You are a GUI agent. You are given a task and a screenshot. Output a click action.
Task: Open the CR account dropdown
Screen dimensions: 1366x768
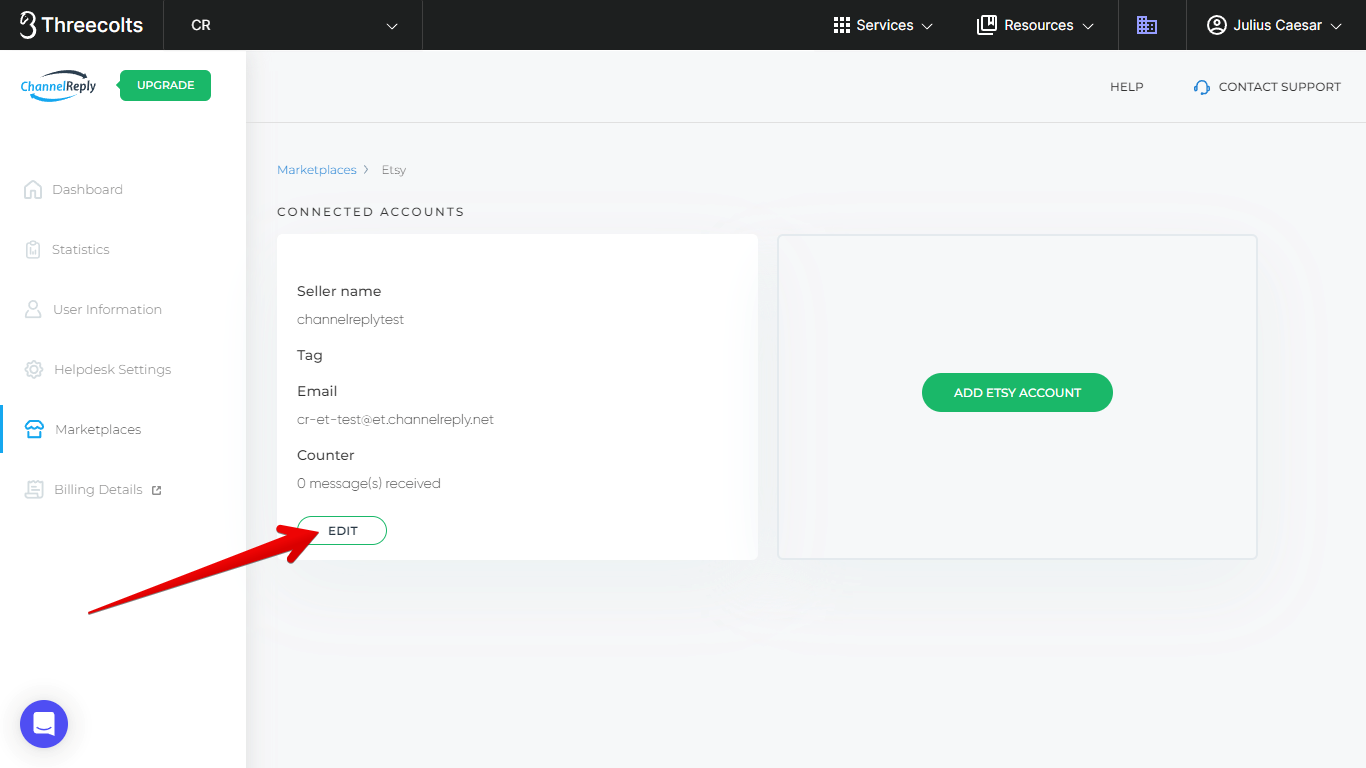[x=293, y=25]
